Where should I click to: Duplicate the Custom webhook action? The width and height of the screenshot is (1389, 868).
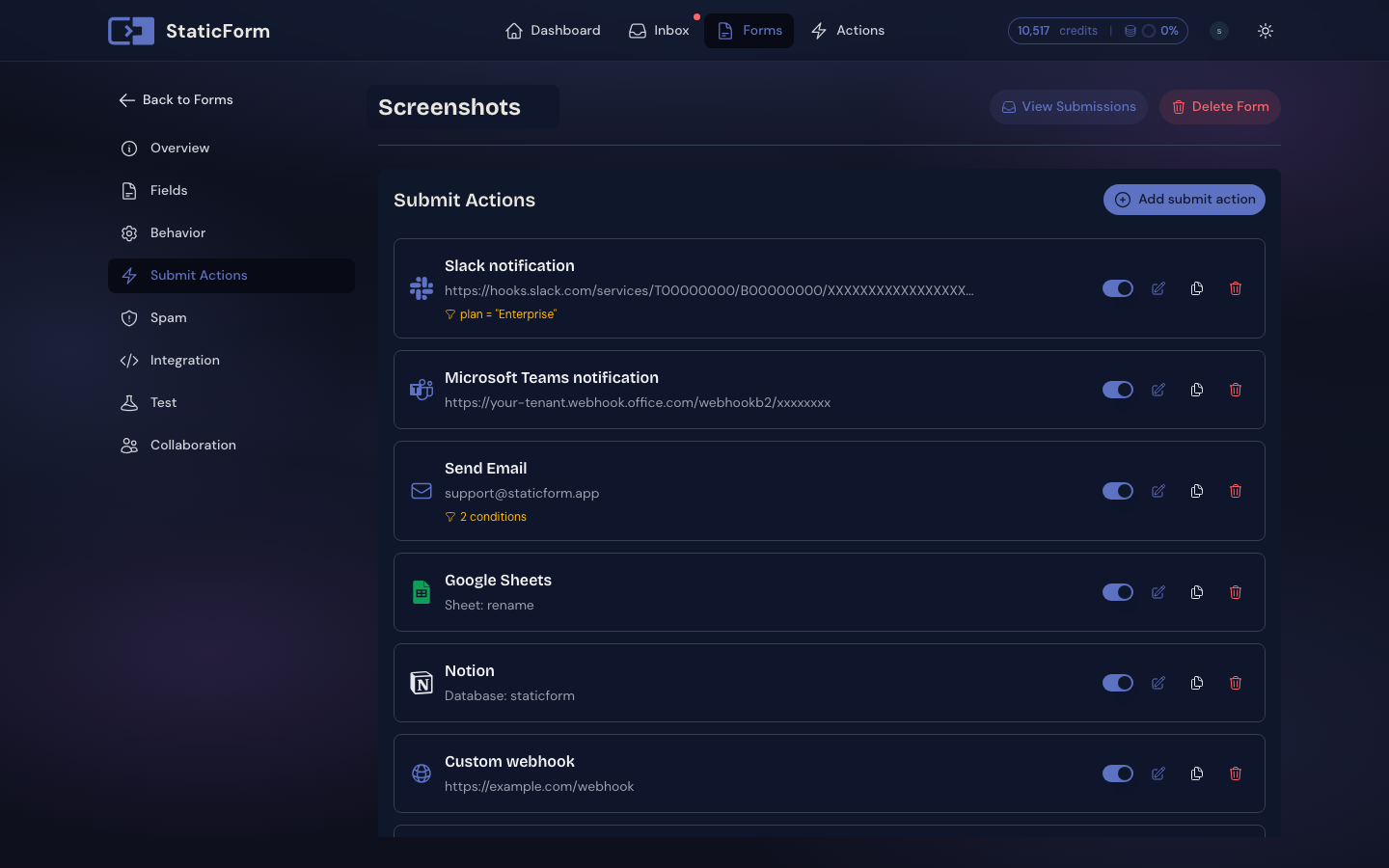1197,773
